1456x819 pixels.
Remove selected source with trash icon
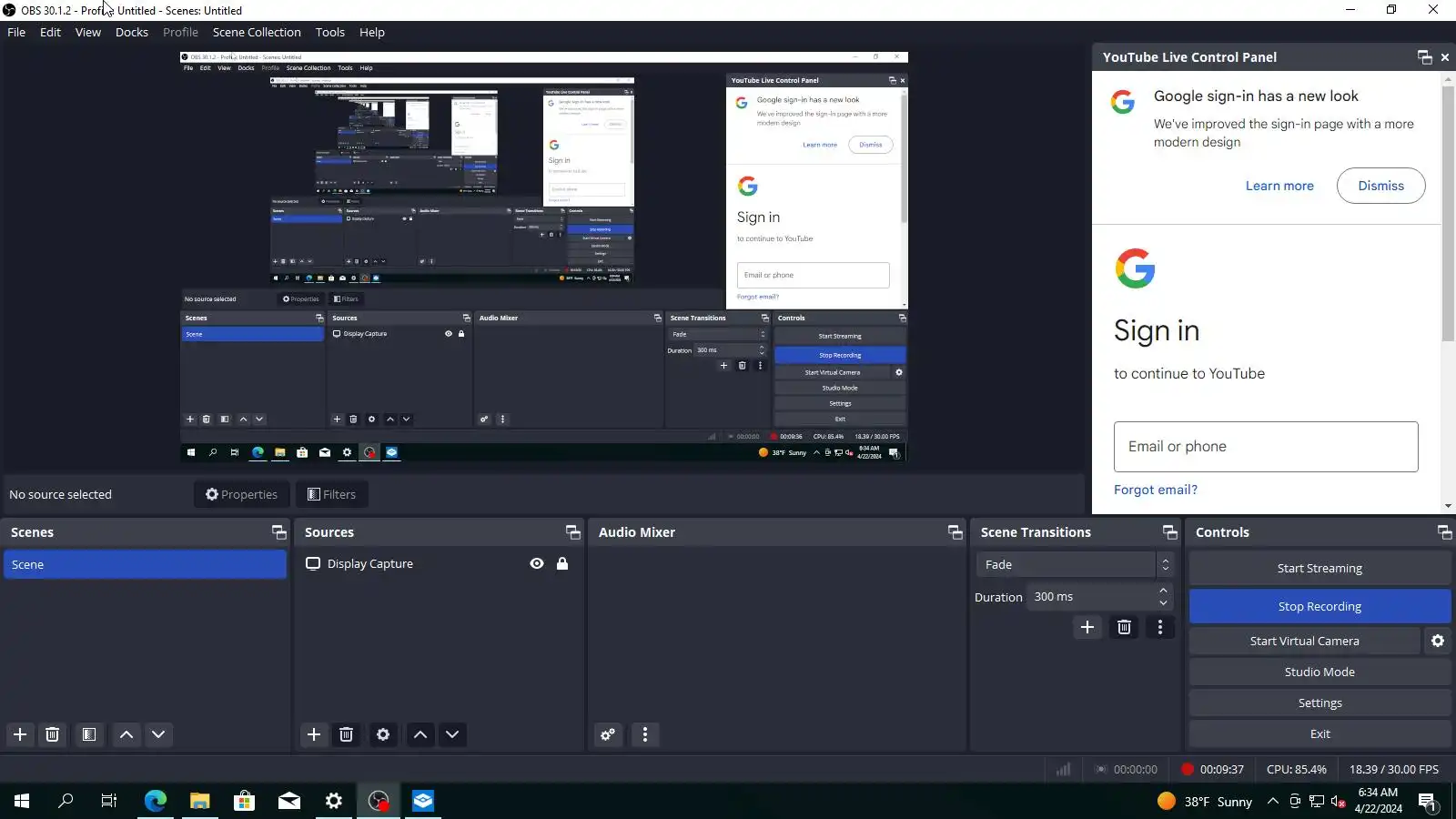pyautogui.click(x=346, y=734)
